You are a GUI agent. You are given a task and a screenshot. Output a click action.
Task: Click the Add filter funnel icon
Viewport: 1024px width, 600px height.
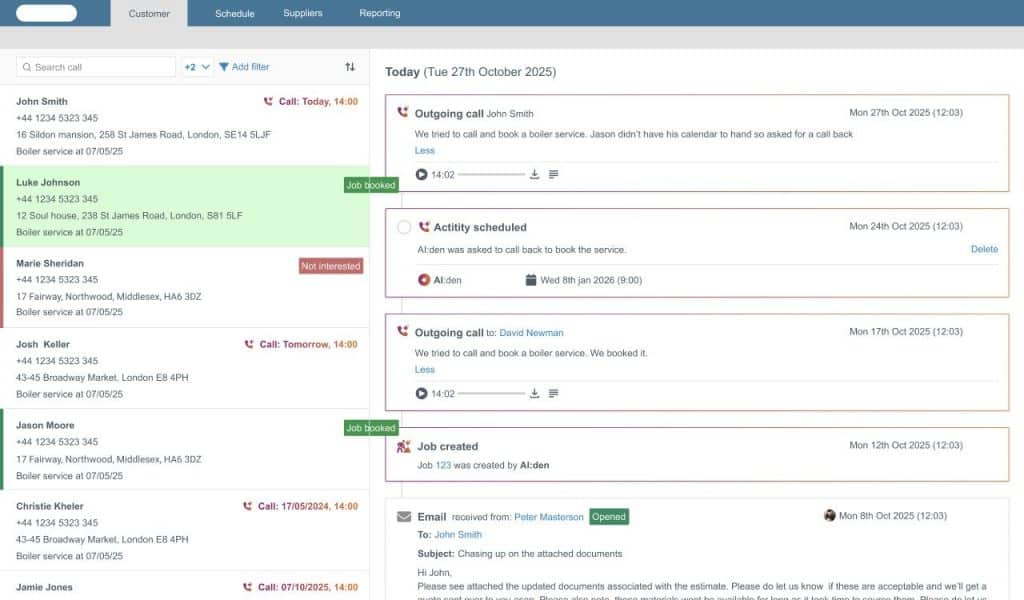[x=226, y=66]
